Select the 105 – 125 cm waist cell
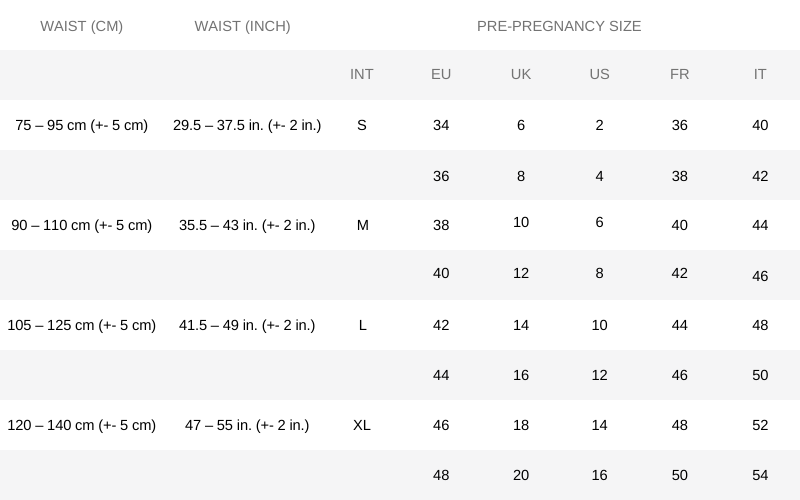This screenshot has width=800, height=500. tap(82, 325)
